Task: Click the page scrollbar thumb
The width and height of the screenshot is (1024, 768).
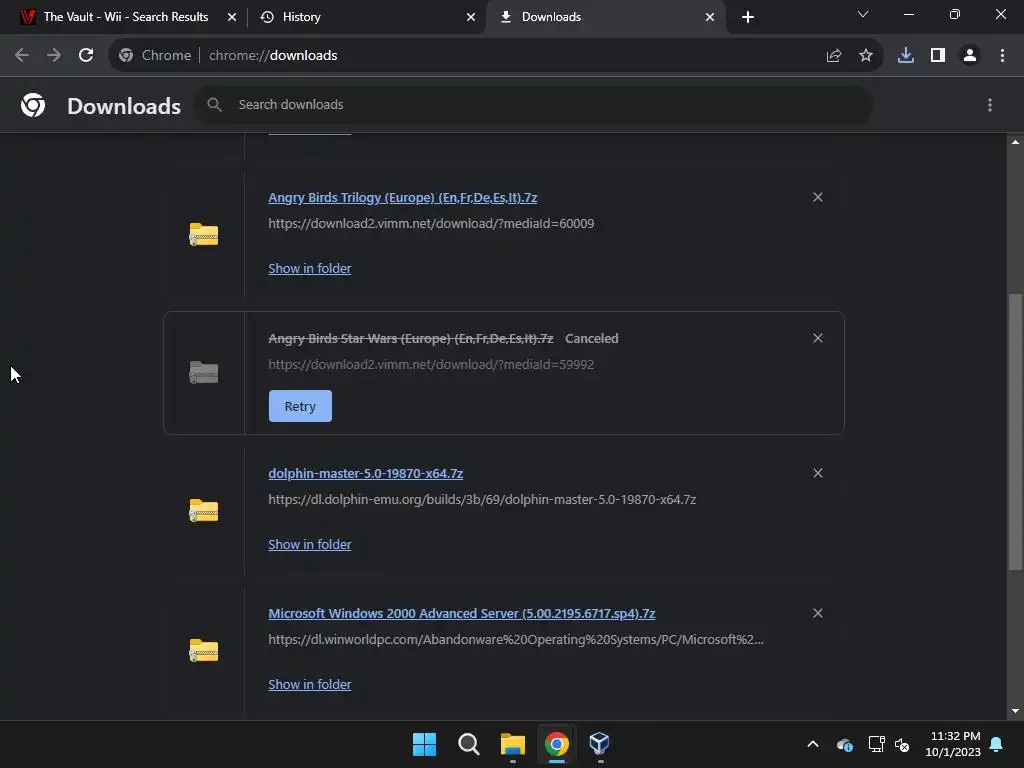Action: (1015, 432)
